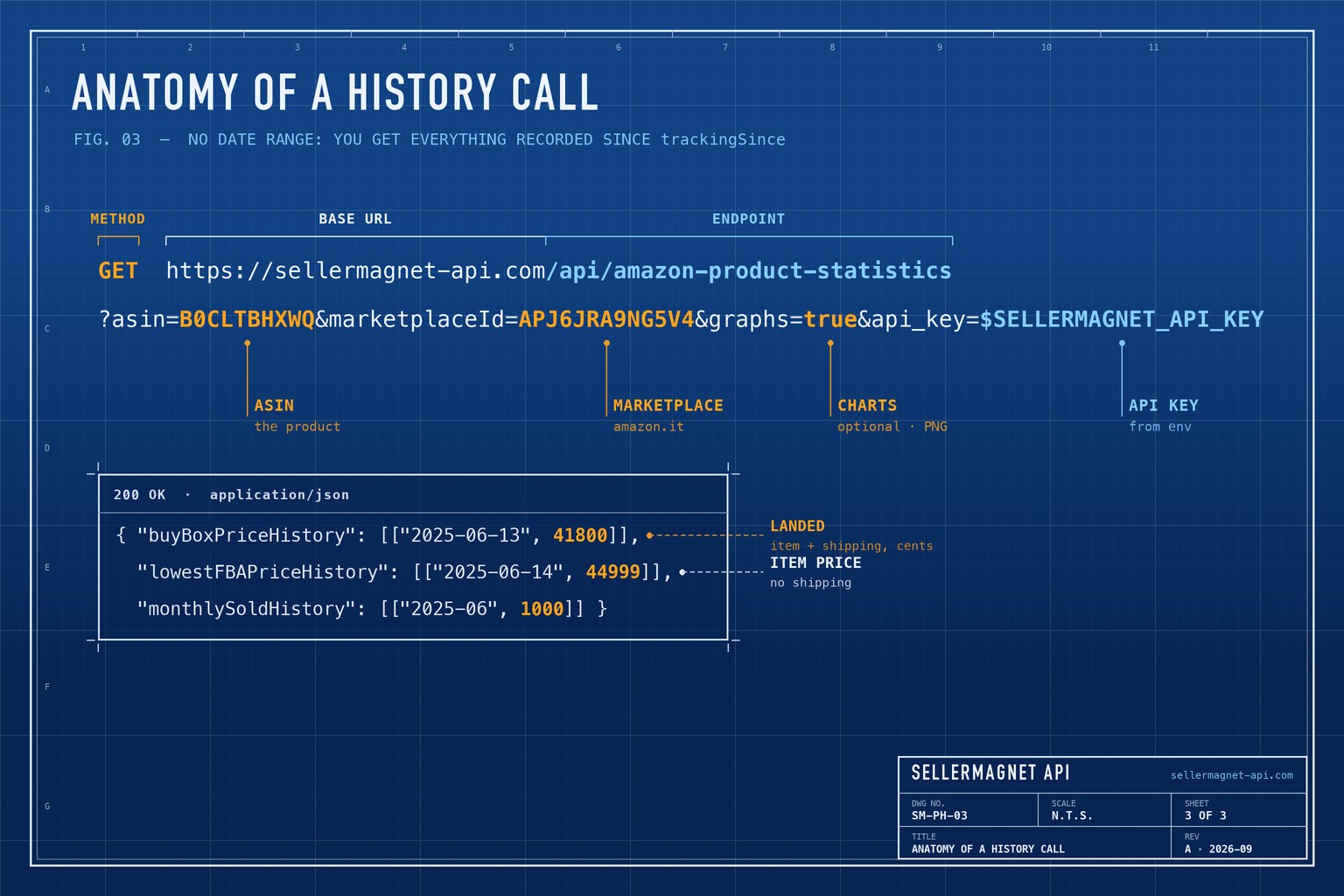Viewport: 1344px width, 896px height.
Task: Click the "$SELLERMAGNET_API_KEY" placeholder
Action: (x=1122, y=319)
